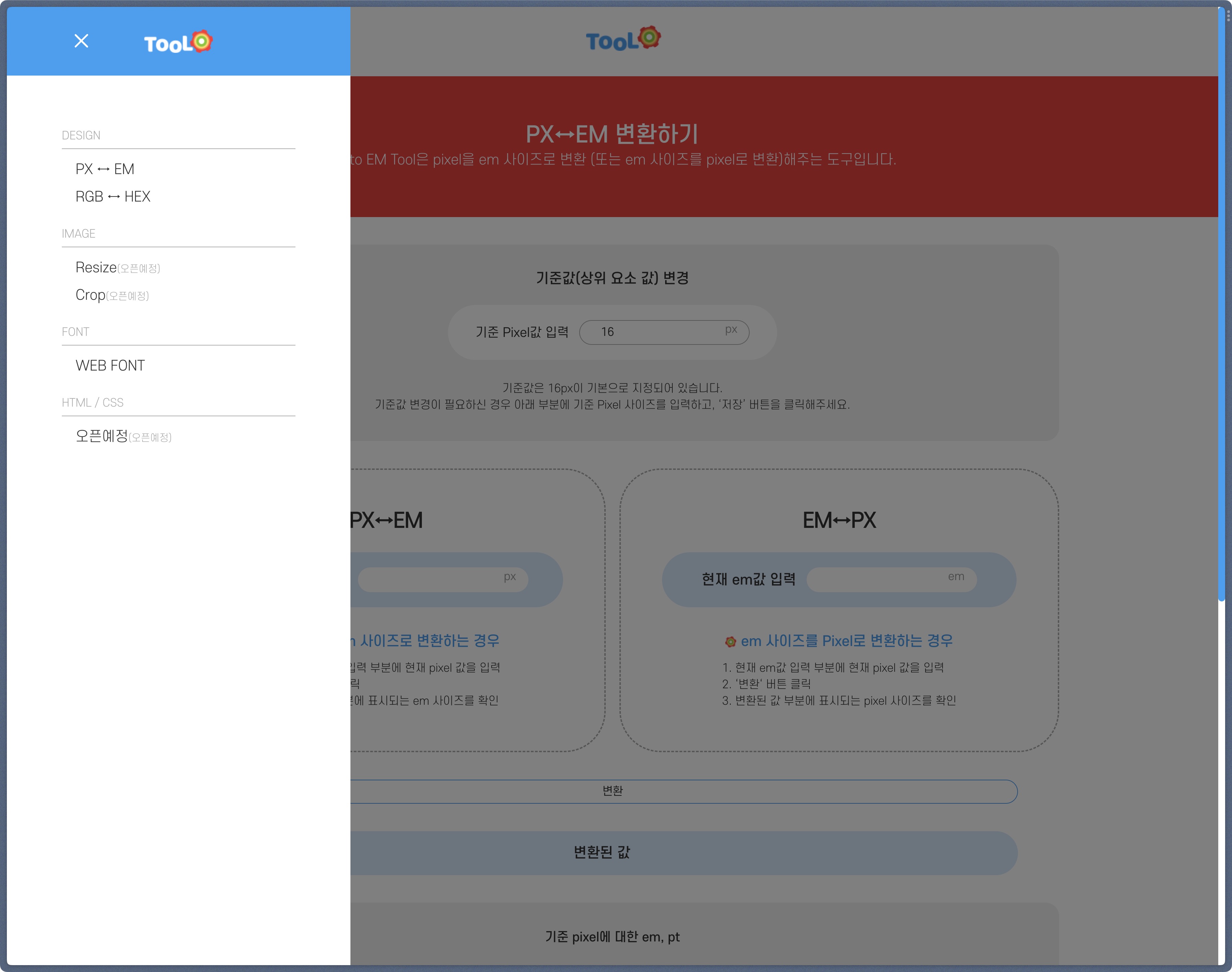Screen dimensions: 1232x972
Task: Click the DESIGN section heading
Action: click(81, 135)
